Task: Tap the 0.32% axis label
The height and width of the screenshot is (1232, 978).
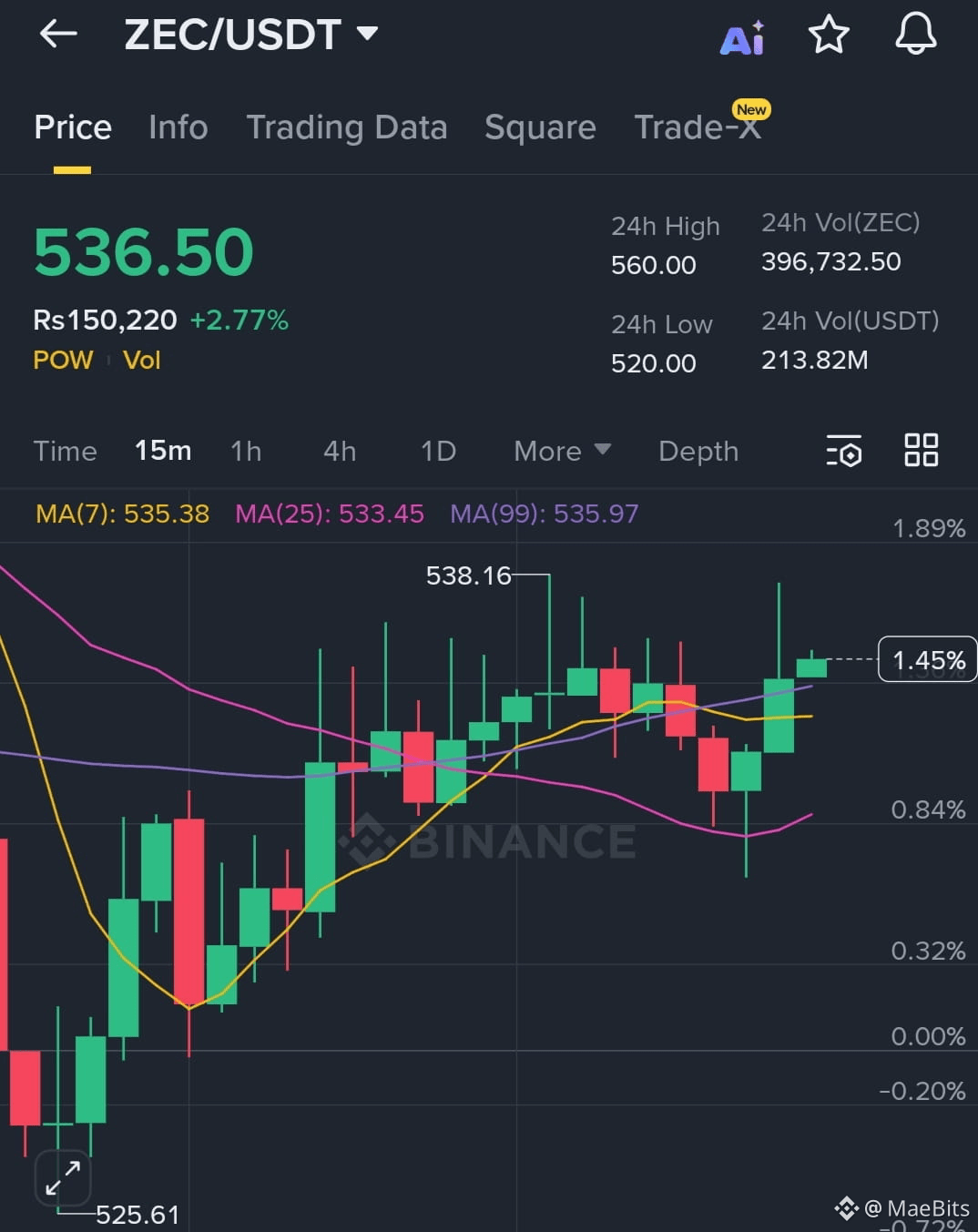Action: click(x=928, y=951)
